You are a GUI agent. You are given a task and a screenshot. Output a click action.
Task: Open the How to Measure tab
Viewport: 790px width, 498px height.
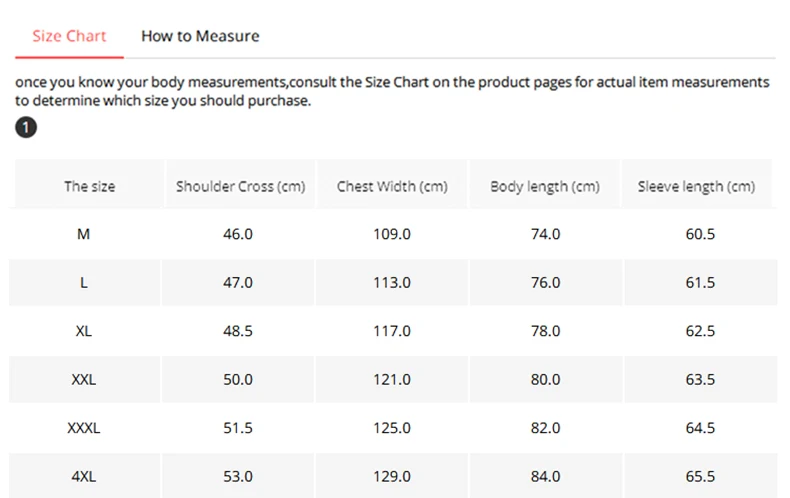coord(200,36)
